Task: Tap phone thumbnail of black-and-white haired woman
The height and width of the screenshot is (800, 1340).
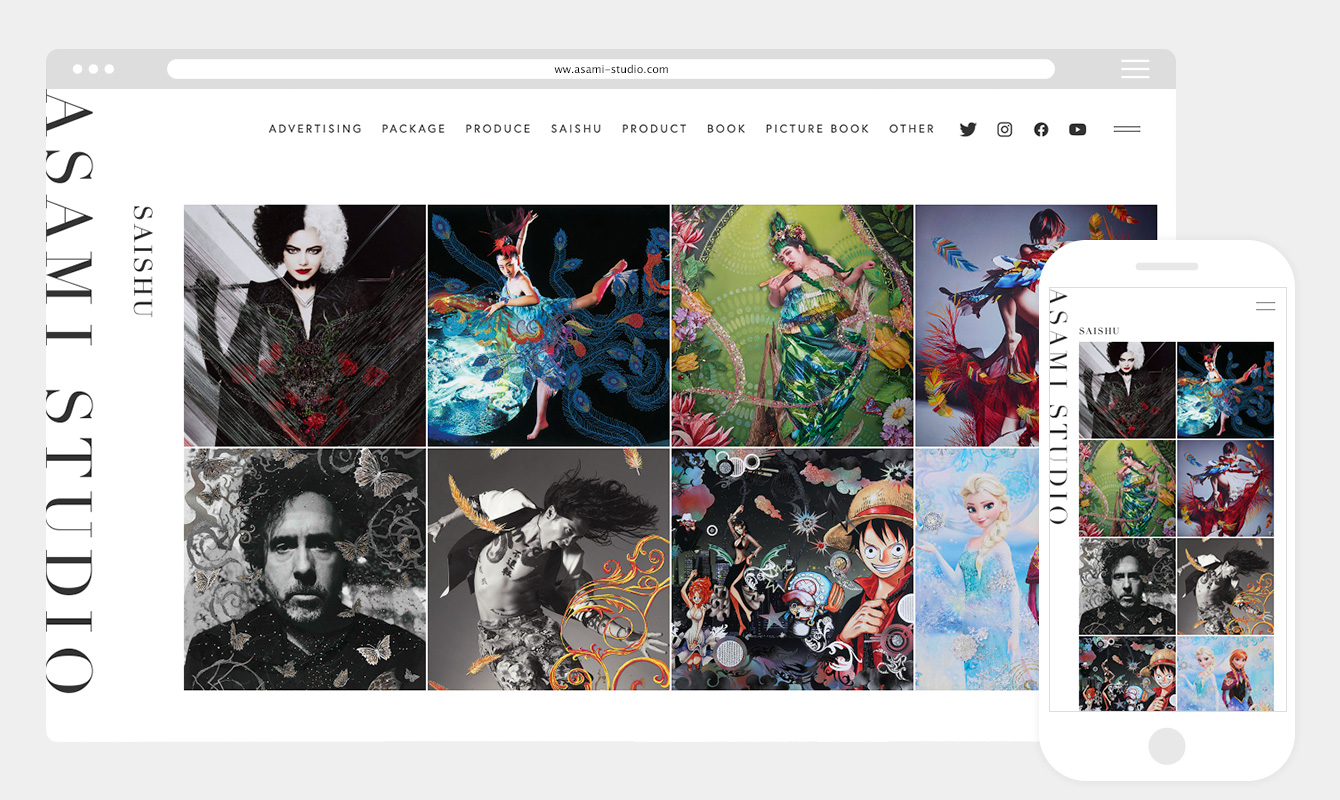Action: 1127,390
